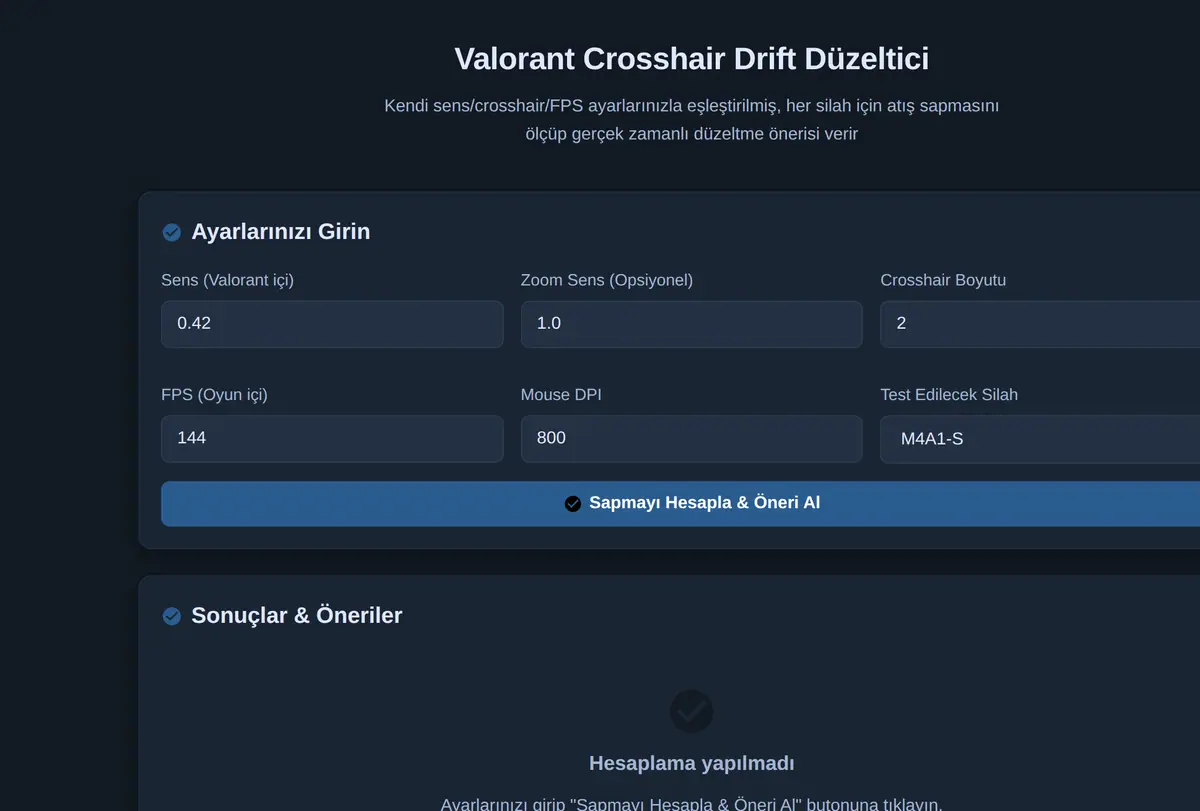This screenshot has height=811, width=1200.
Task: Click the Ayarlarınızı Girin section title
Action: click(x=281, y=232)
